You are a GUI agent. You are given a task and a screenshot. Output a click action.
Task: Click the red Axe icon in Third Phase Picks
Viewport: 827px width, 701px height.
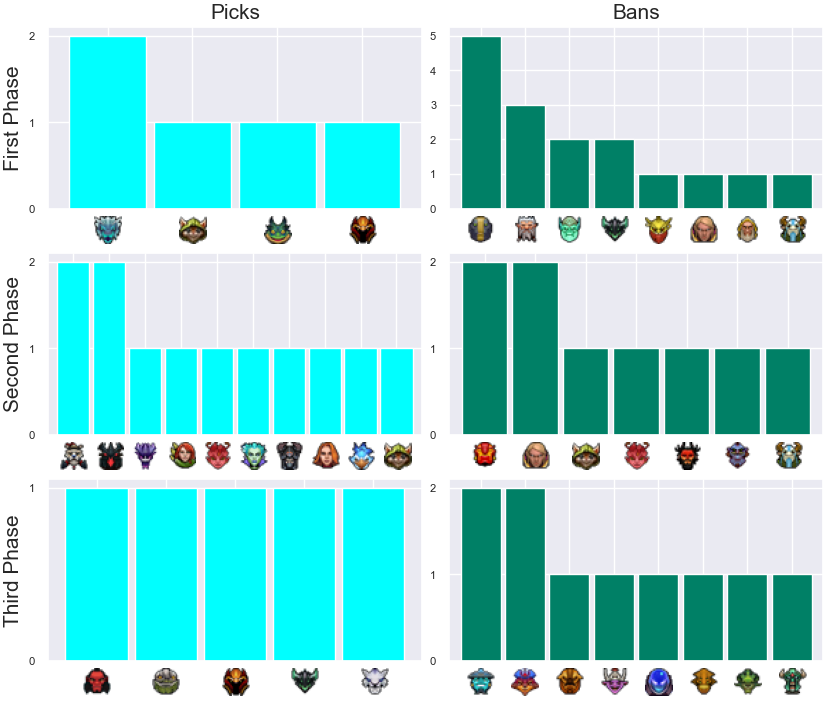tap(97, 681)
